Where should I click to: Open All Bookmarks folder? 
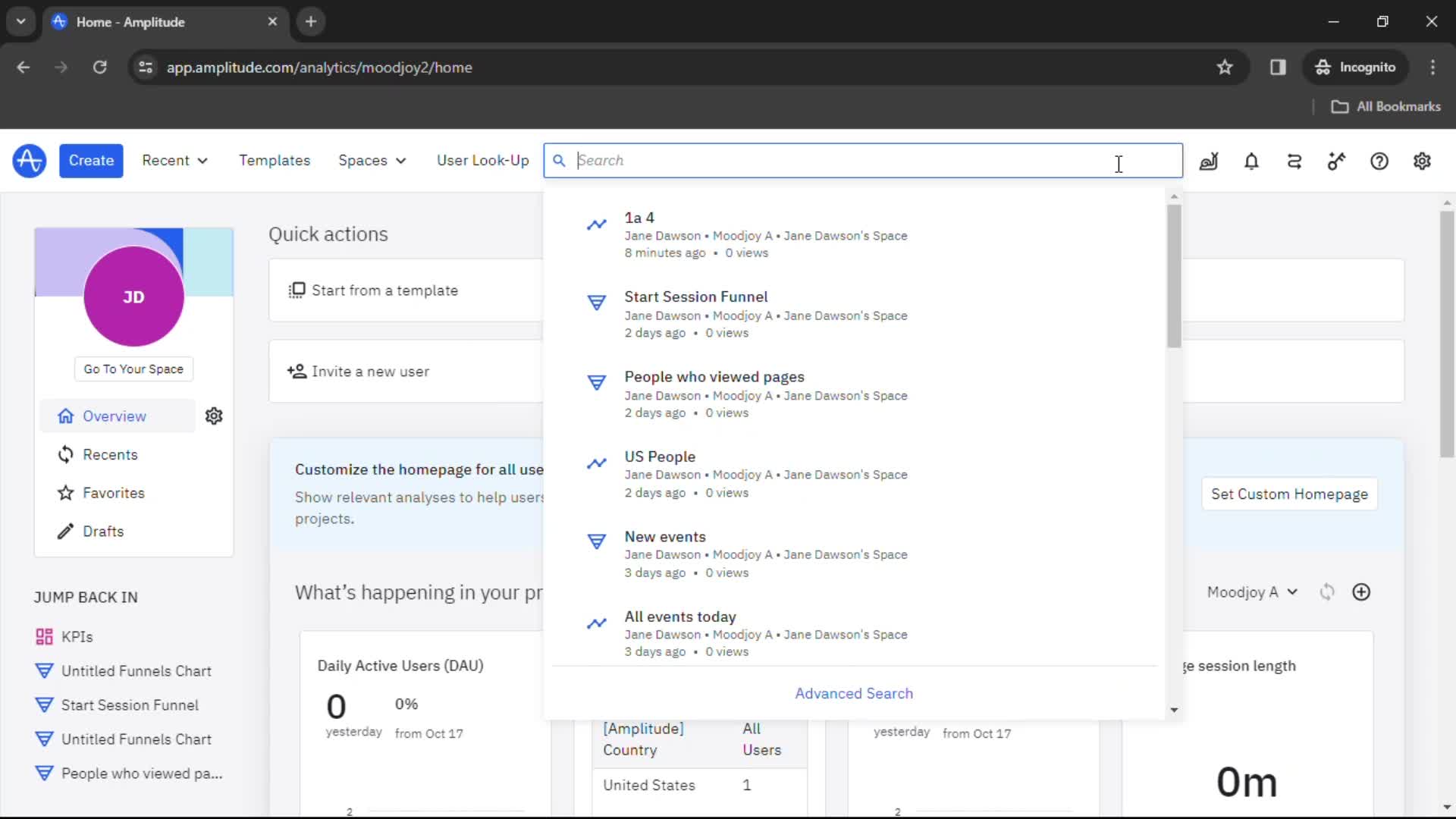pos(1385,107)
